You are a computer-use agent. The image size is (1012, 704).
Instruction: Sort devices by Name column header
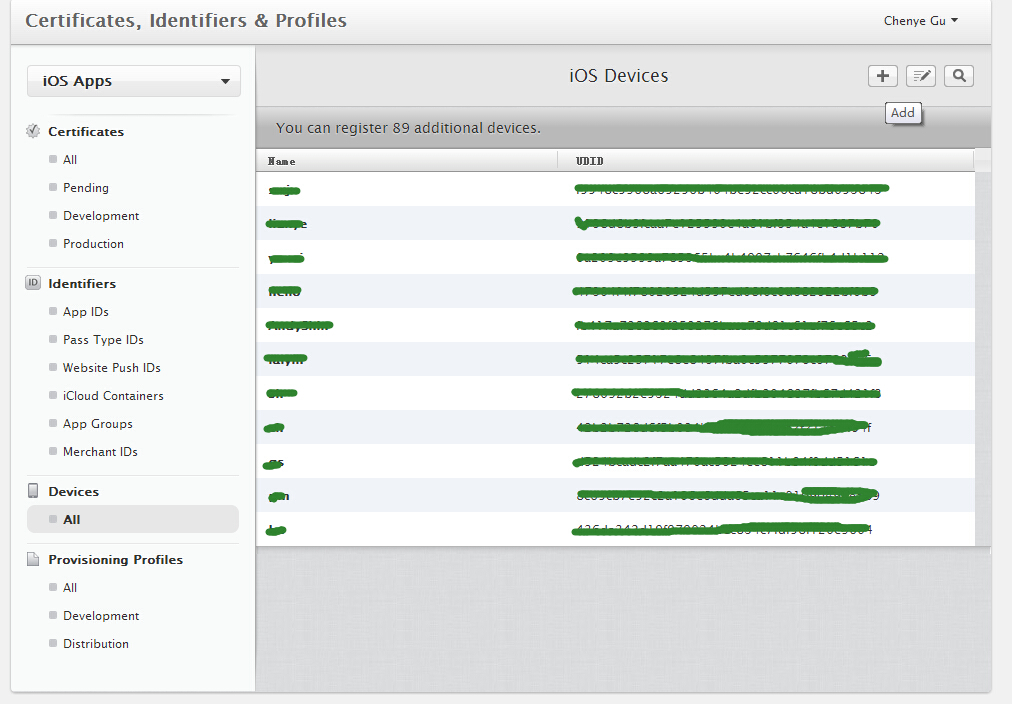pyautogui.click(x=407, y=161)
